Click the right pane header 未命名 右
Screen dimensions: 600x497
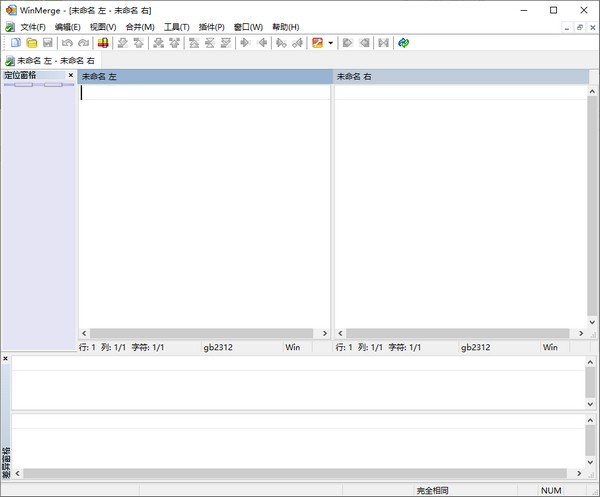(x=460, y=76)
